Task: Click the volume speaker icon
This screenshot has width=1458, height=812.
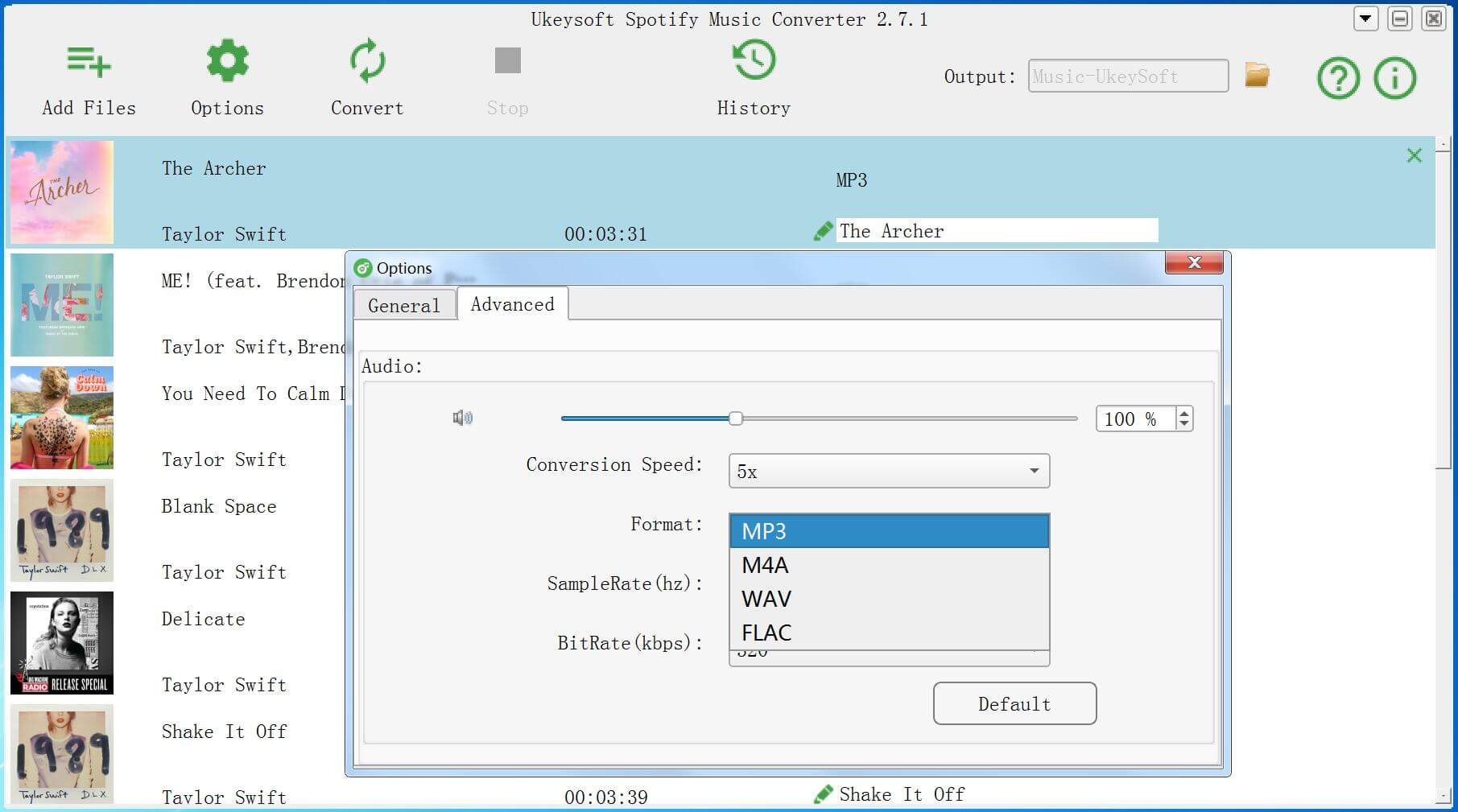Action: click(462, 418)
